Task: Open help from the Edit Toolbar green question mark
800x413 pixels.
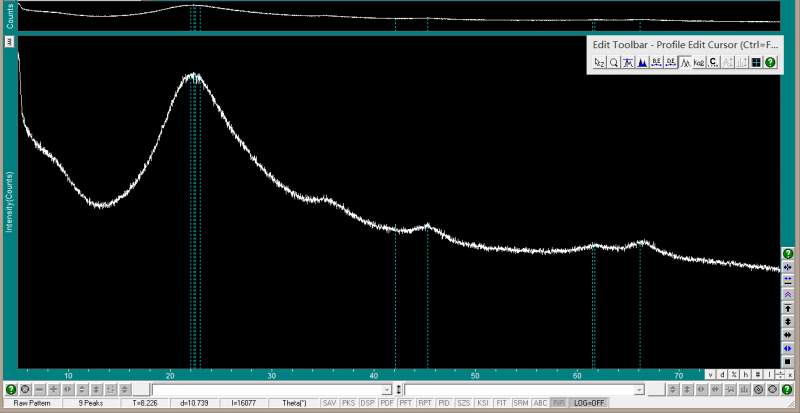Action: [x=770, y=62]
